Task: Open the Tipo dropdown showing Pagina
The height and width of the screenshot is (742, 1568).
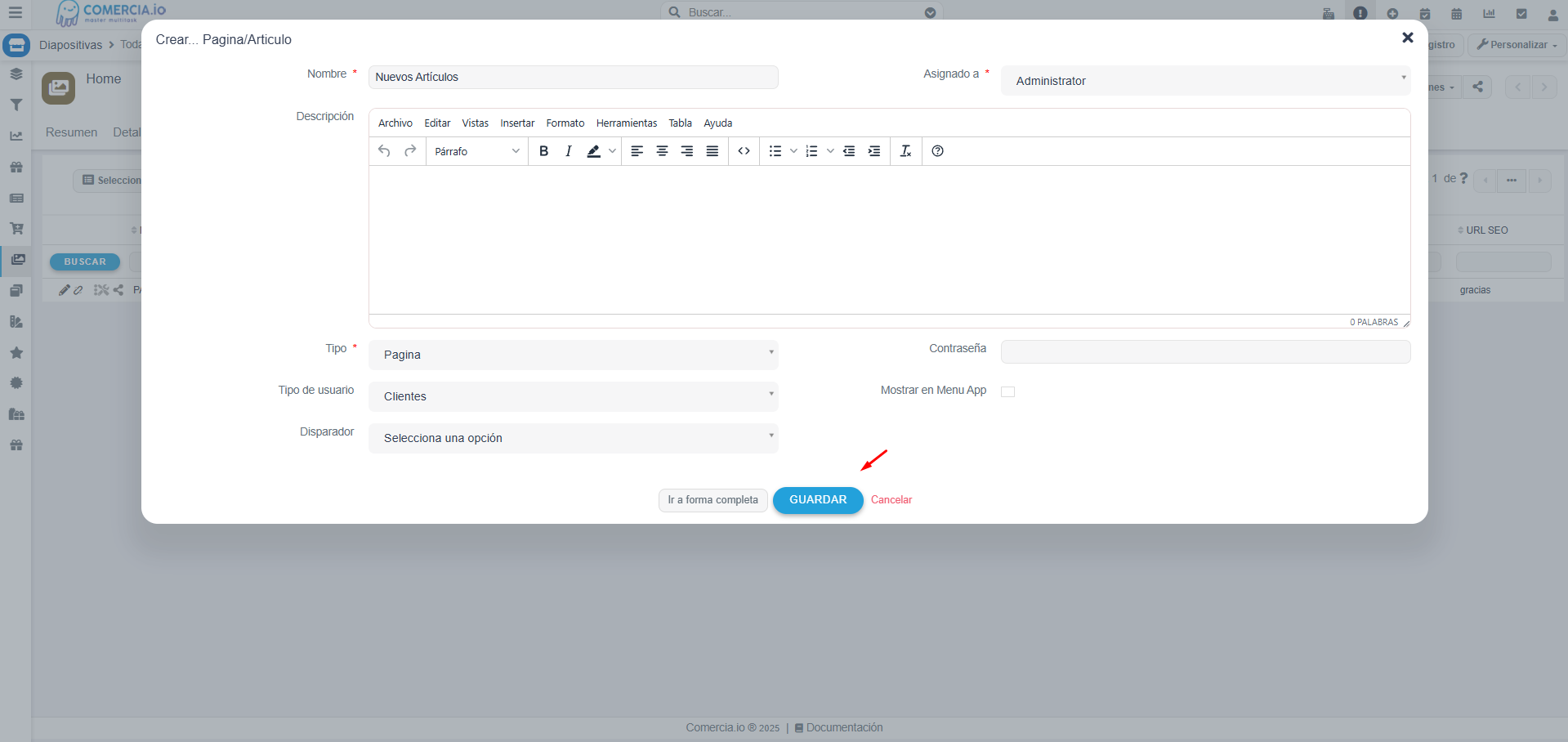Action: pyautogui.click(x=574, y=355)
